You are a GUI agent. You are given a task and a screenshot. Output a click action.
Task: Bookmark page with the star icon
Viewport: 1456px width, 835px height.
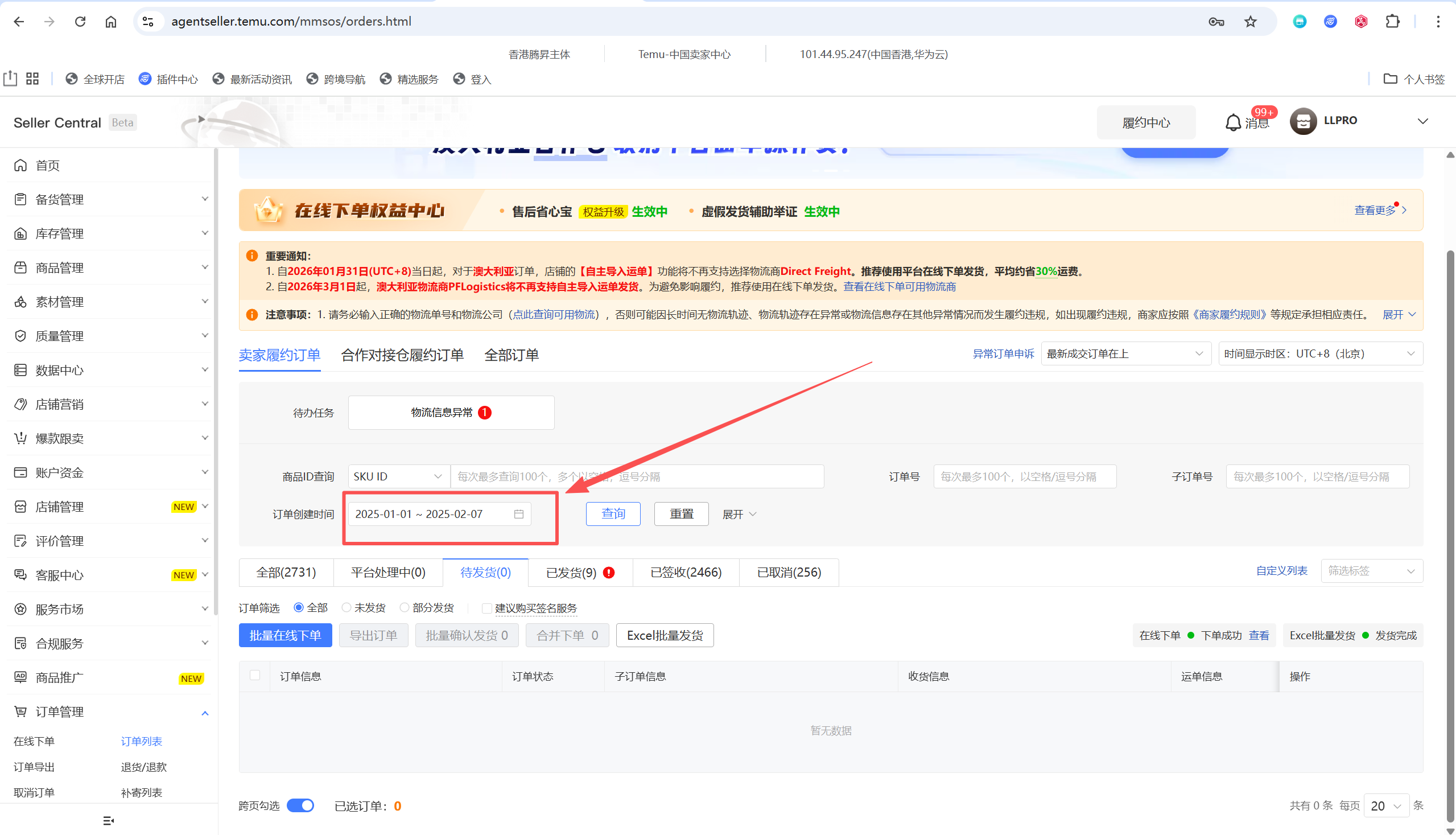[x=1250, y=22]
